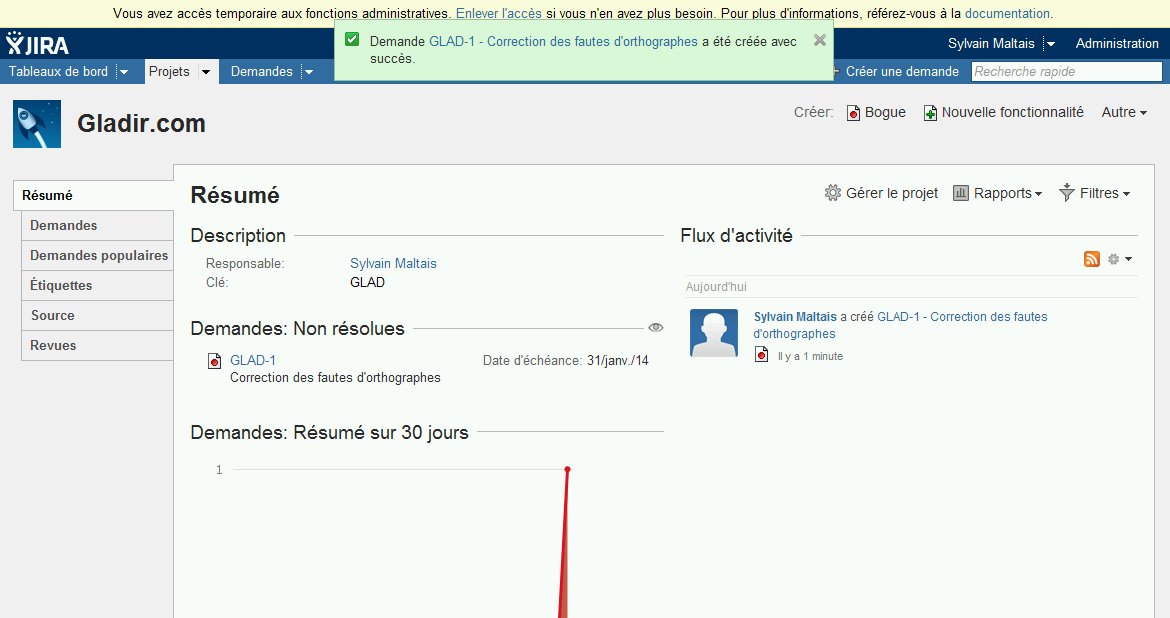Click the Nouvelle fonctionnalité create link
This screenshot has width=1170, height=618.
(x=1013, y=113)
